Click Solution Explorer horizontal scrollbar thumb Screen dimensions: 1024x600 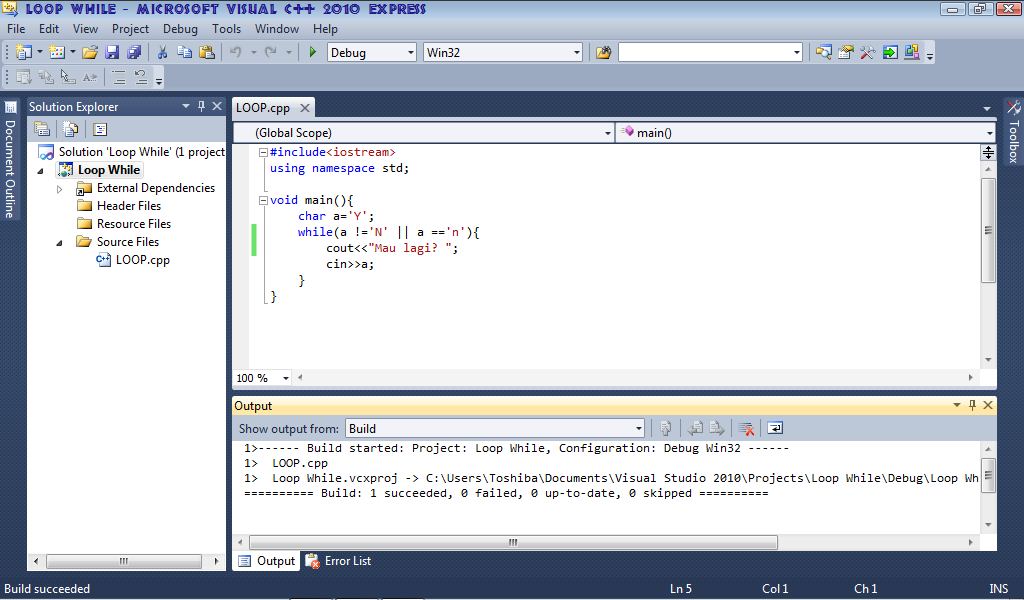pyautogui.click(x=123, y=561)
